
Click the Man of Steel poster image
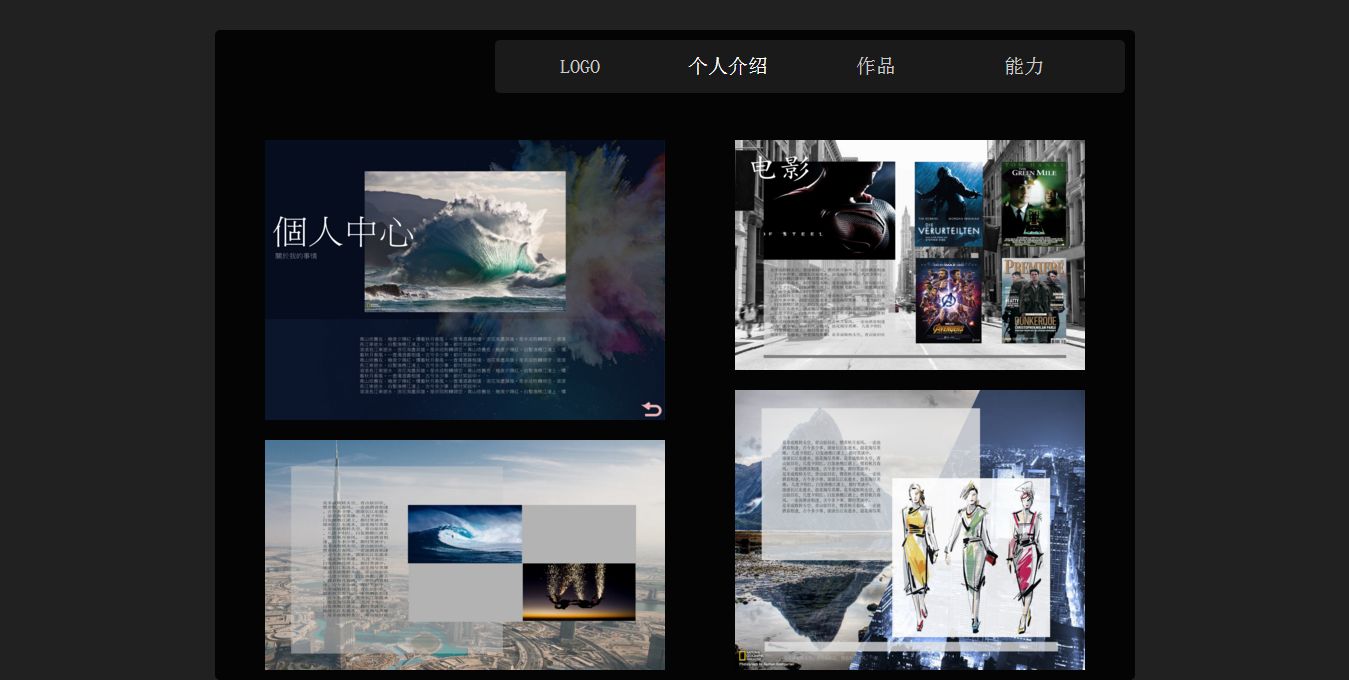pyautogui.click(x=829, y=211)
